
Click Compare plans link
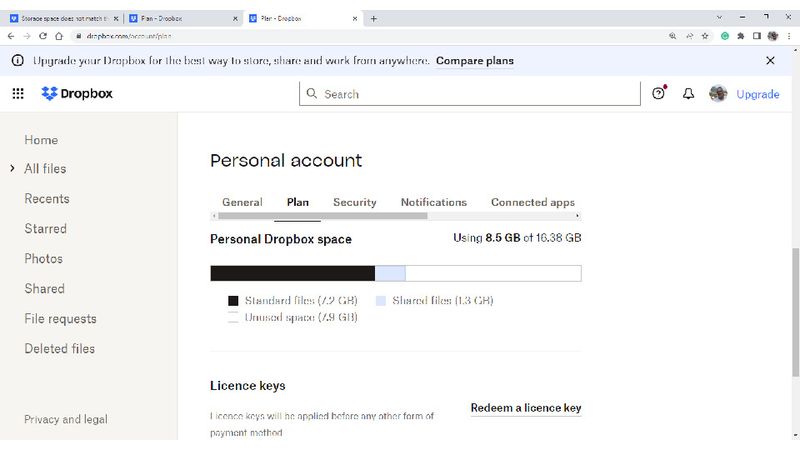(474, 60)
